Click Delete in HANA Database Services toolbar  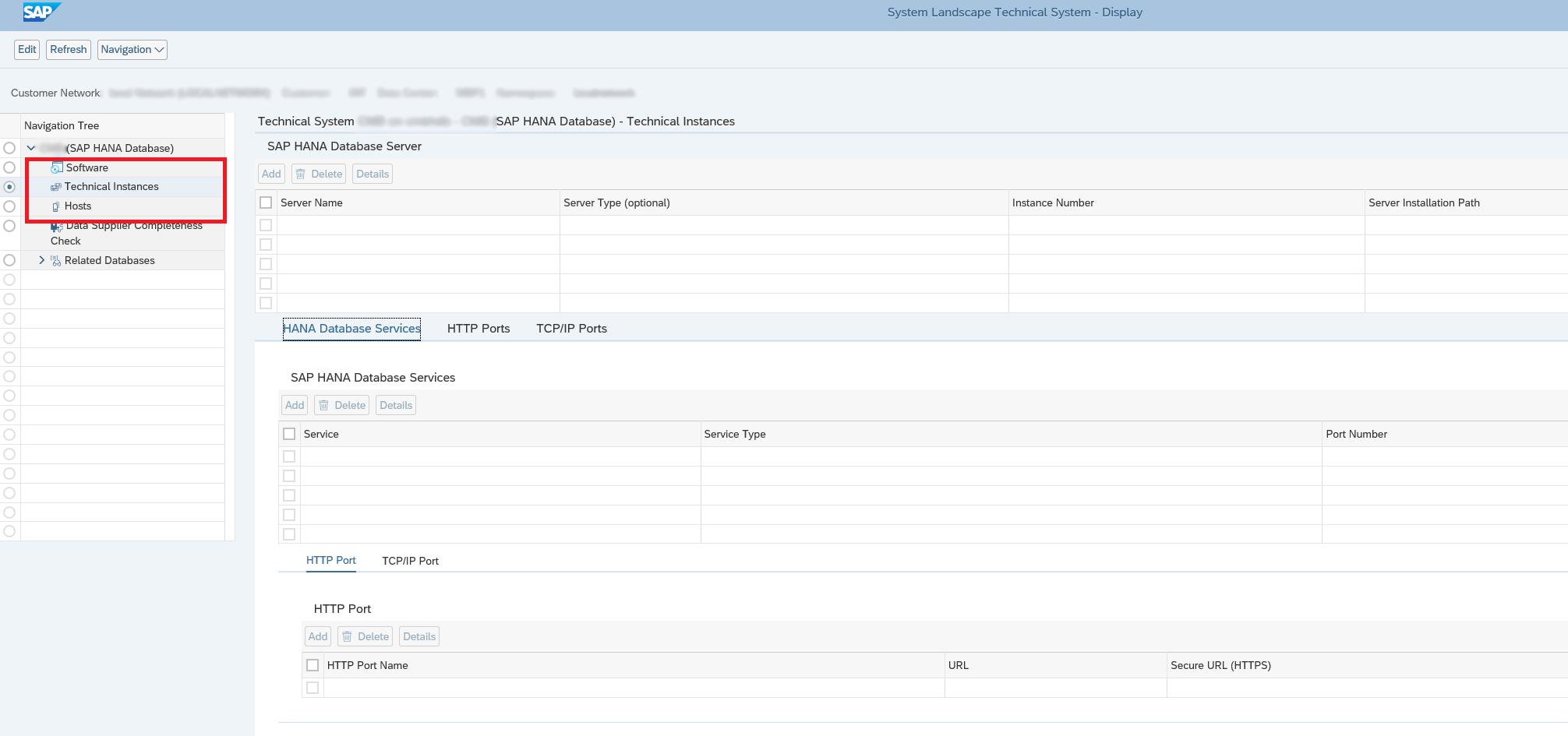[342, 405]
